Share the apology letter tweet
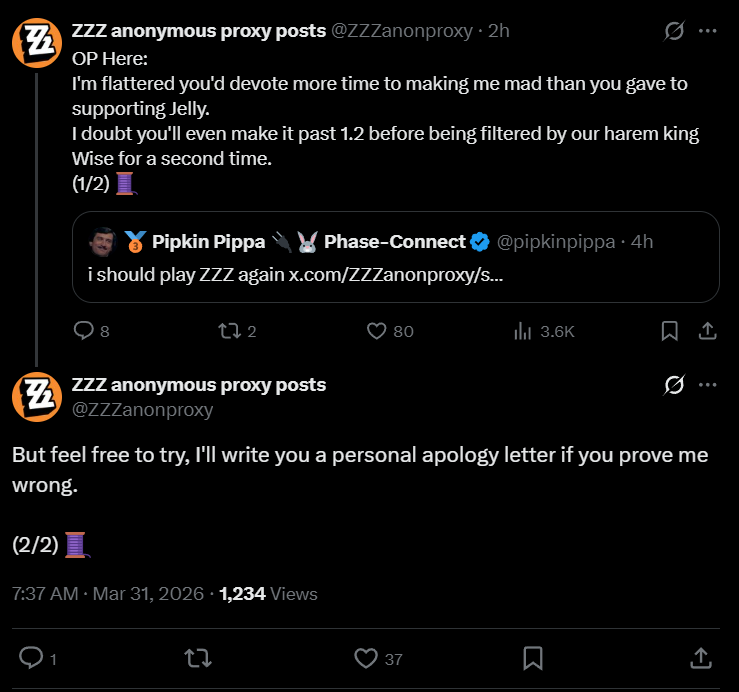The image size is (739, 692). click(x=700, y=657)
